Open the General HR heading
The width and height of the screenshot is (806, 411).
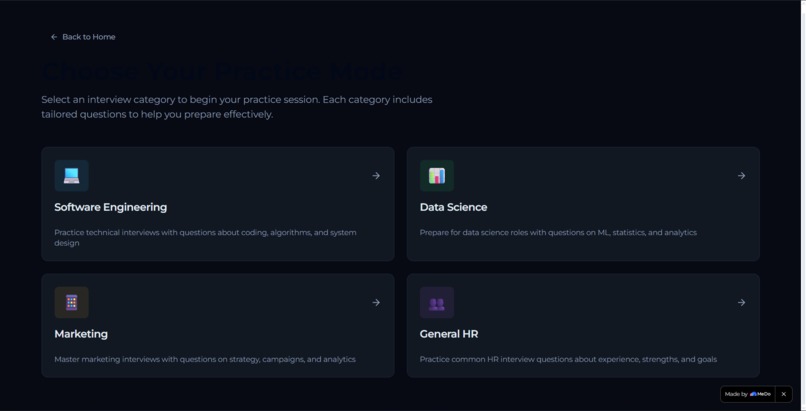point(449,334)
